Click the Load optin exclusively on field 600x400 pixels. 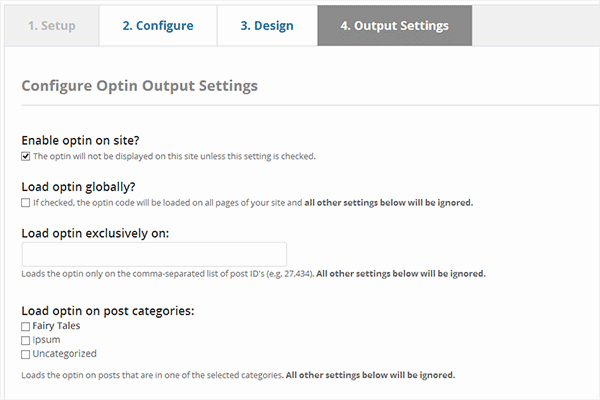(x=154, y=254)
